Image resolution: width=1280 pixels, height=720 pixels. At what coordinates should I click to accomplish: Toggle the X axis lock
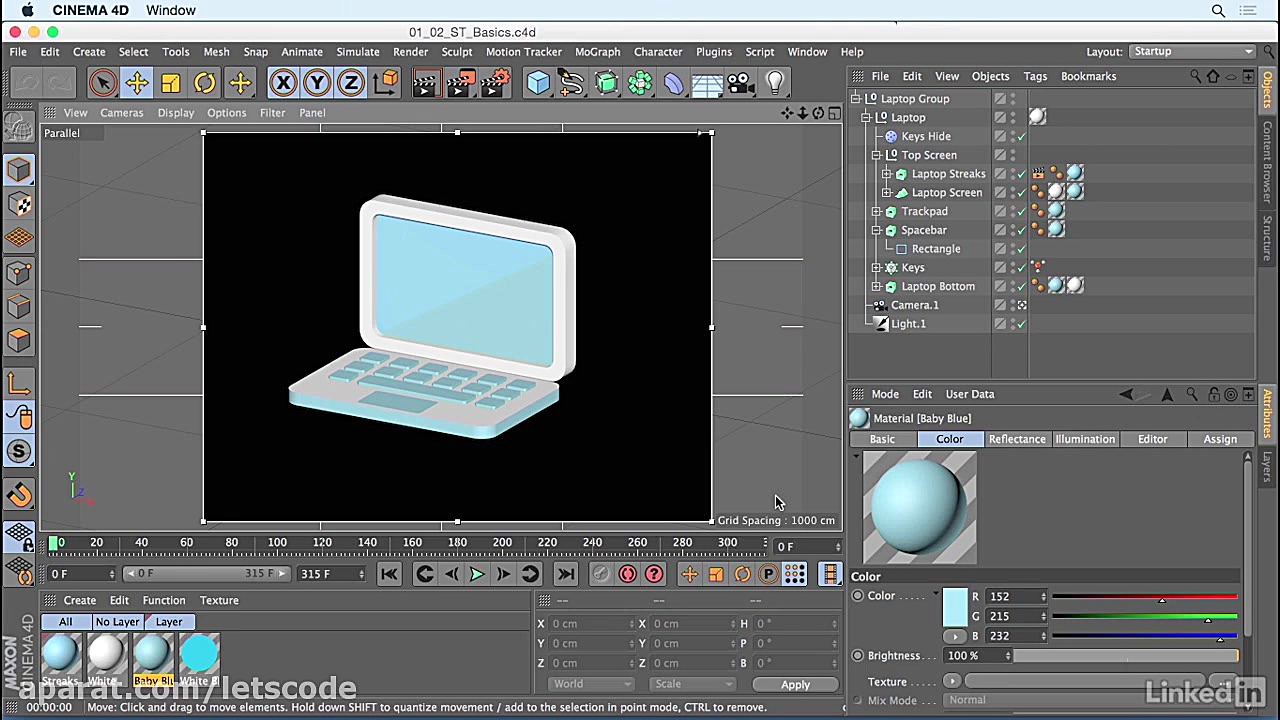click(x=283, y=83)
